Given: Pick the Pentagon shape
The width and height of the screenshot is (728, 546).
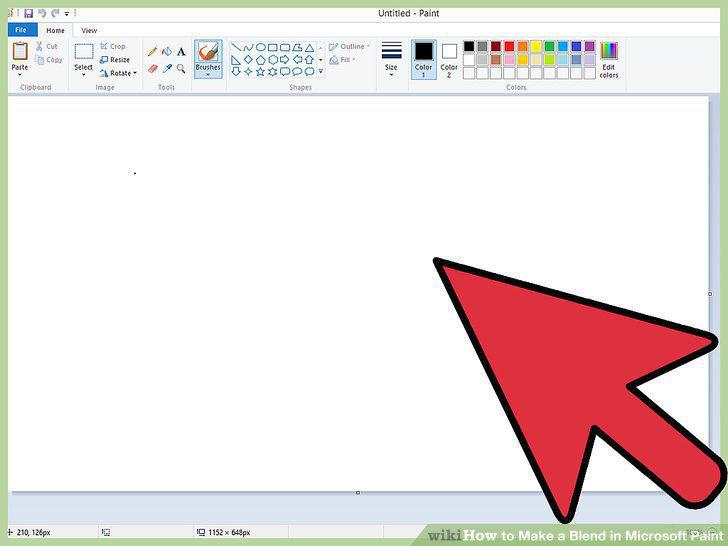Looking at the screenshot, I should click(260, 60).
